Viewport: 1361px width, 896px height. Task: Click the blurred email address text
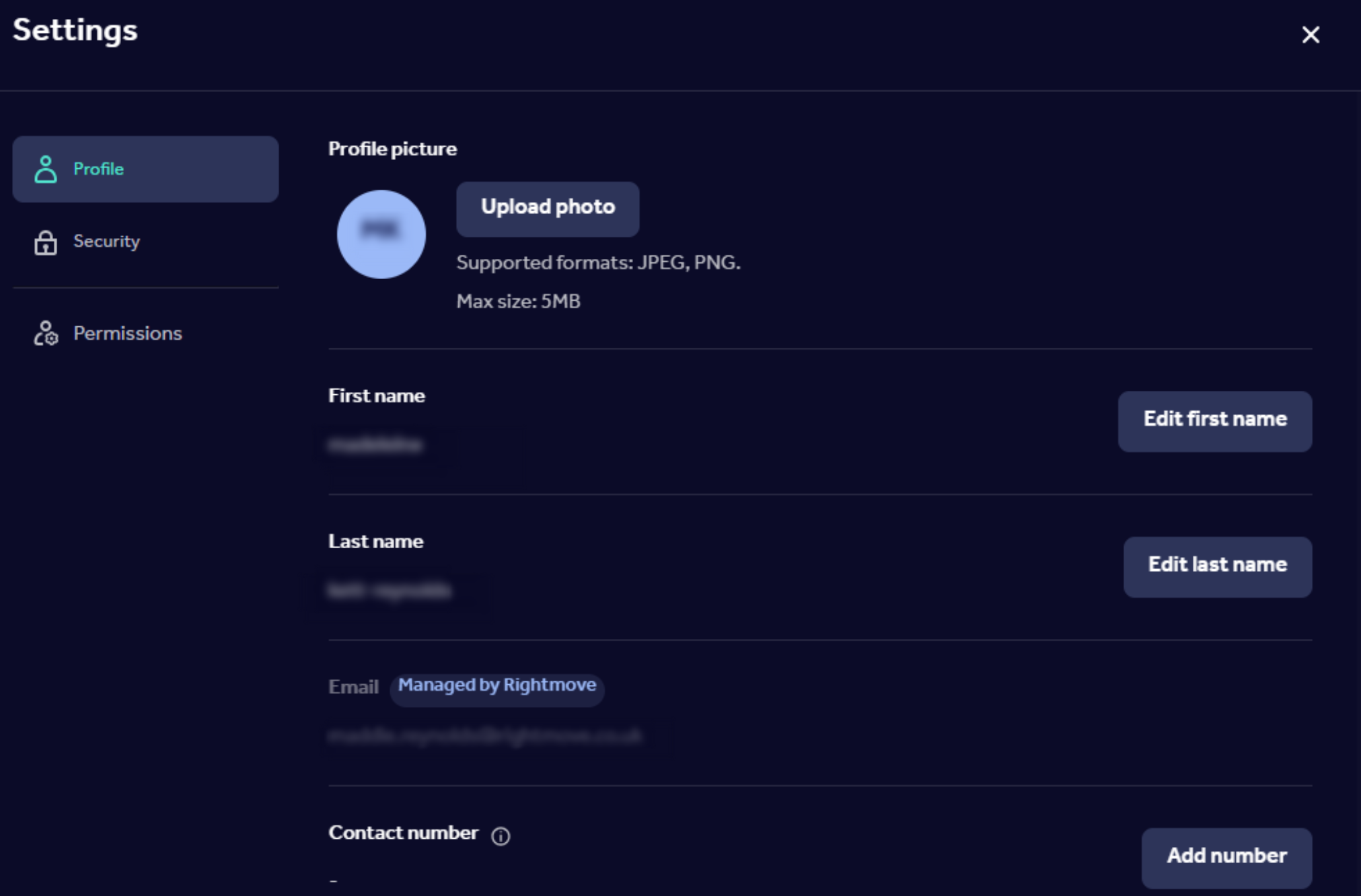484,737
